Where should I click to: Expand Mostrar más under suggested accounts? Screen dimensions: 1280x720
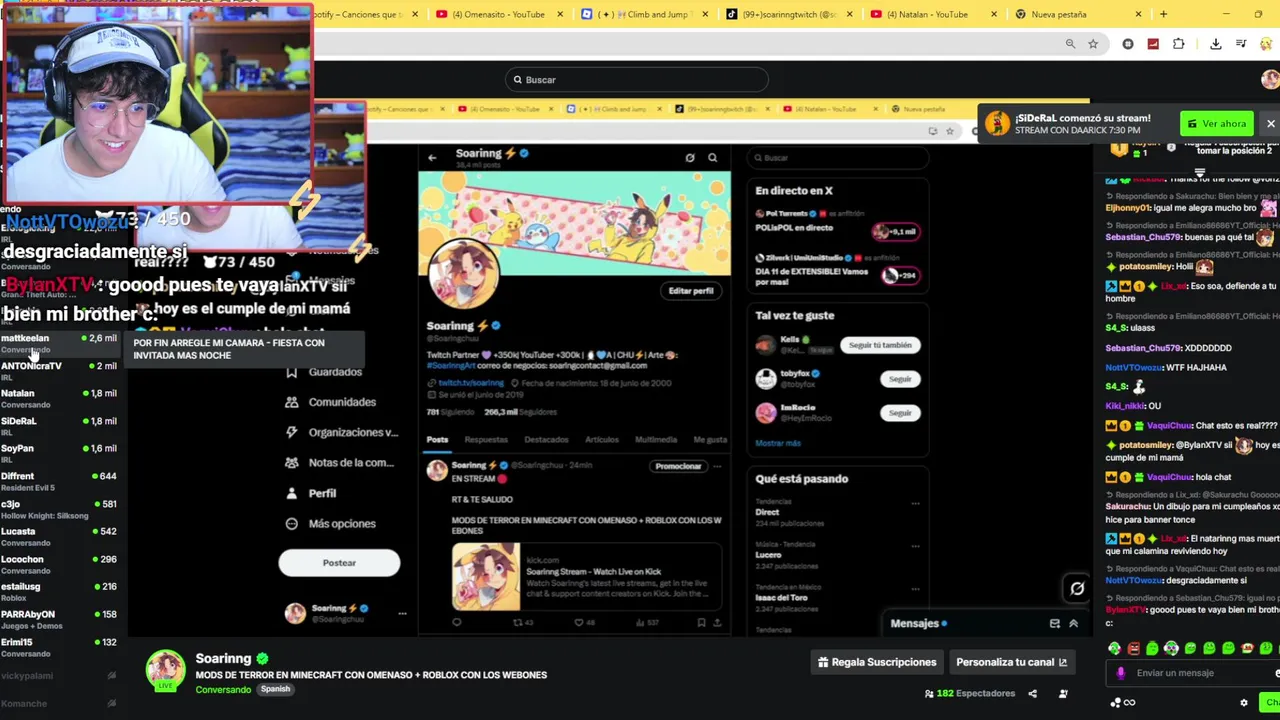(778, 443)
